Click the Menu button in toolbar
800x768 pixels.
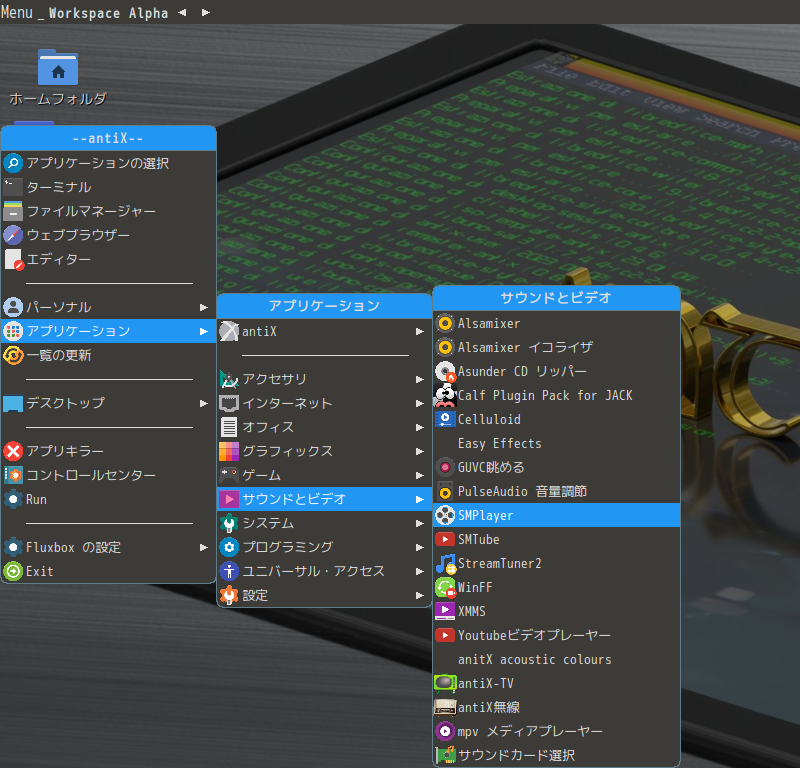tap(17, 12)
